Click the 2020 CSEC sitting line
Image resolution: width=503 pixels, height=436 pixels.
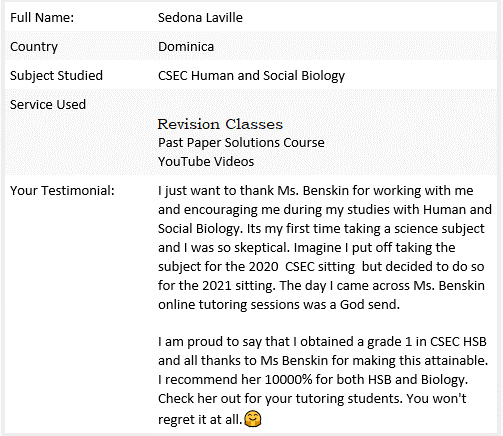[321, 267]
